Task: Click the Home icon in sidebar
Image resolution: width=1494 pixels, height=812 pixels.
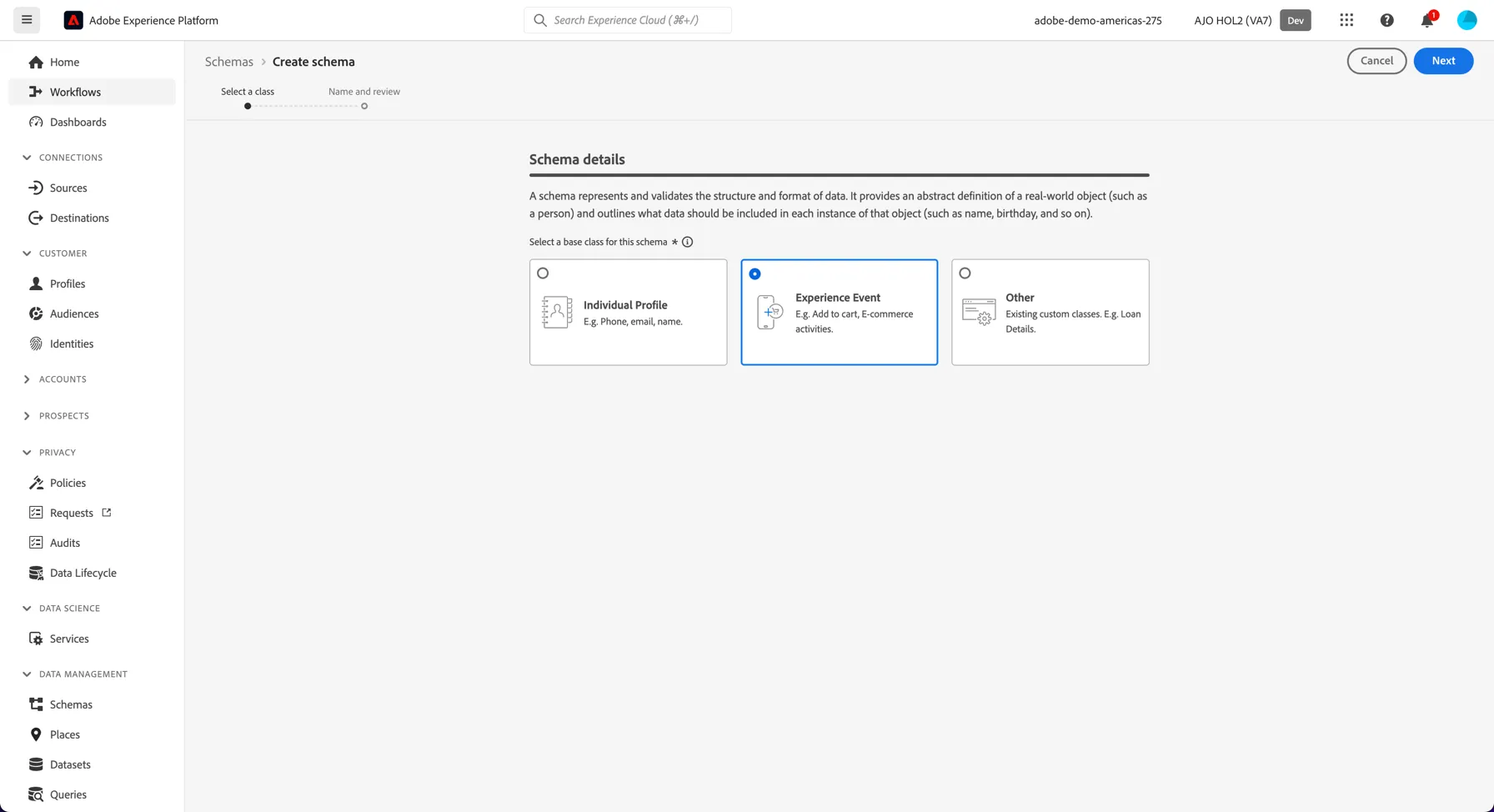Action: pyautogui.click(x=36, y=62)
